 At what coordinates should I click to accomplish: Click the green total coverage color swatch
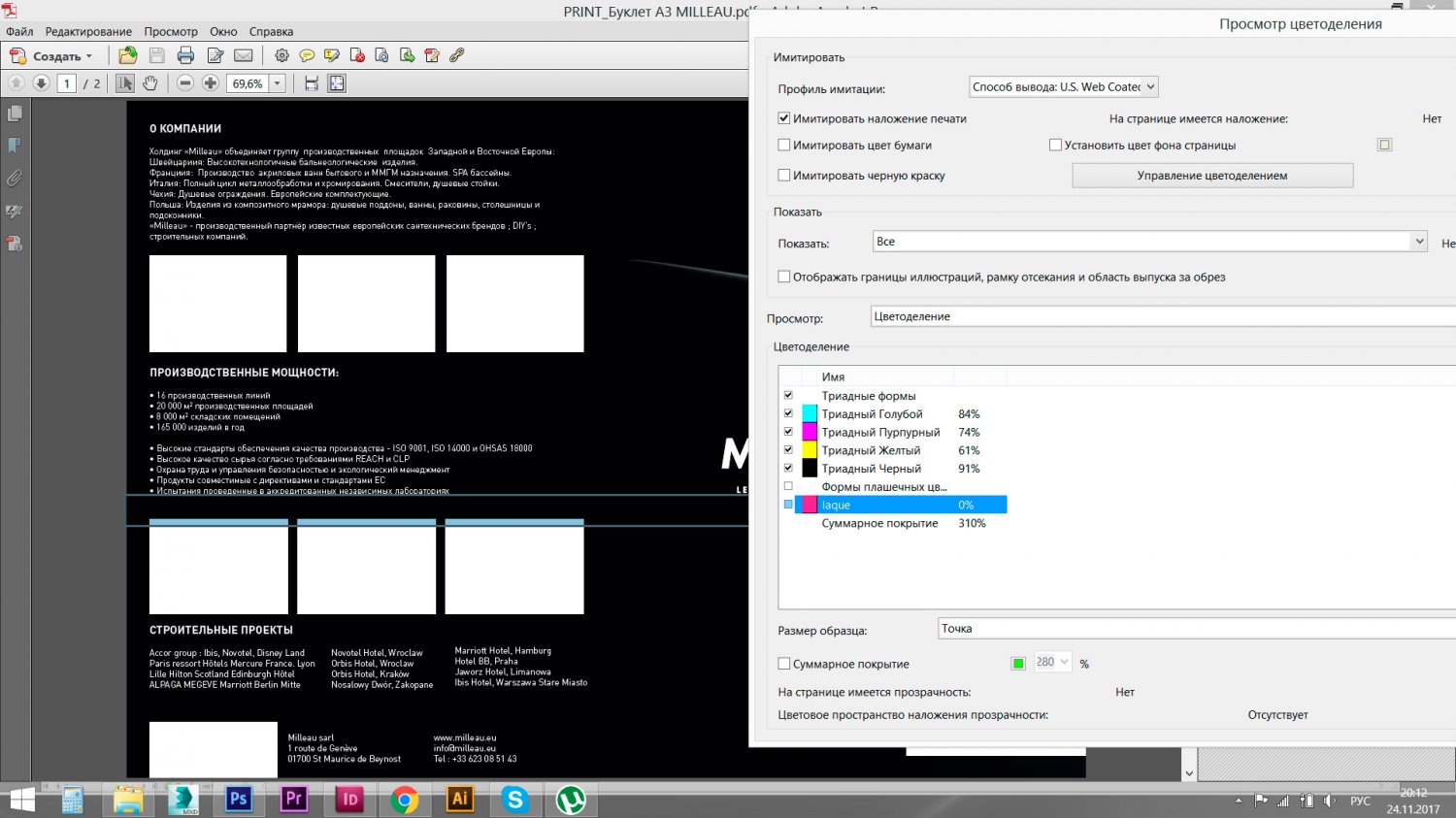pos(1018,664)
